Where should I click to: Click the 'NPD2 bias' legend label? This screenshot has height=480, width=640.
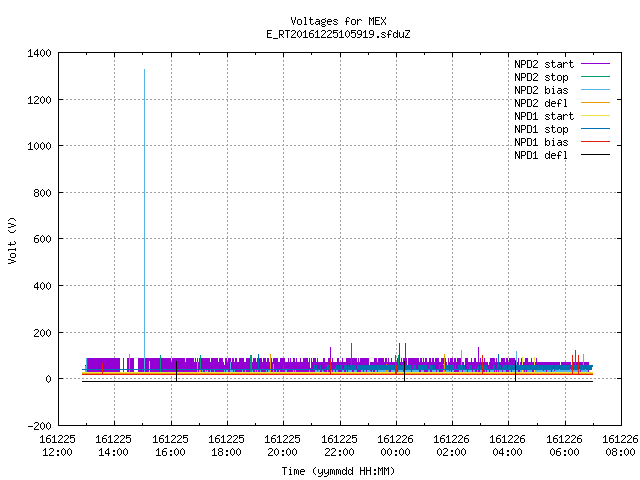pyautogui.click(x=541, y=90)
